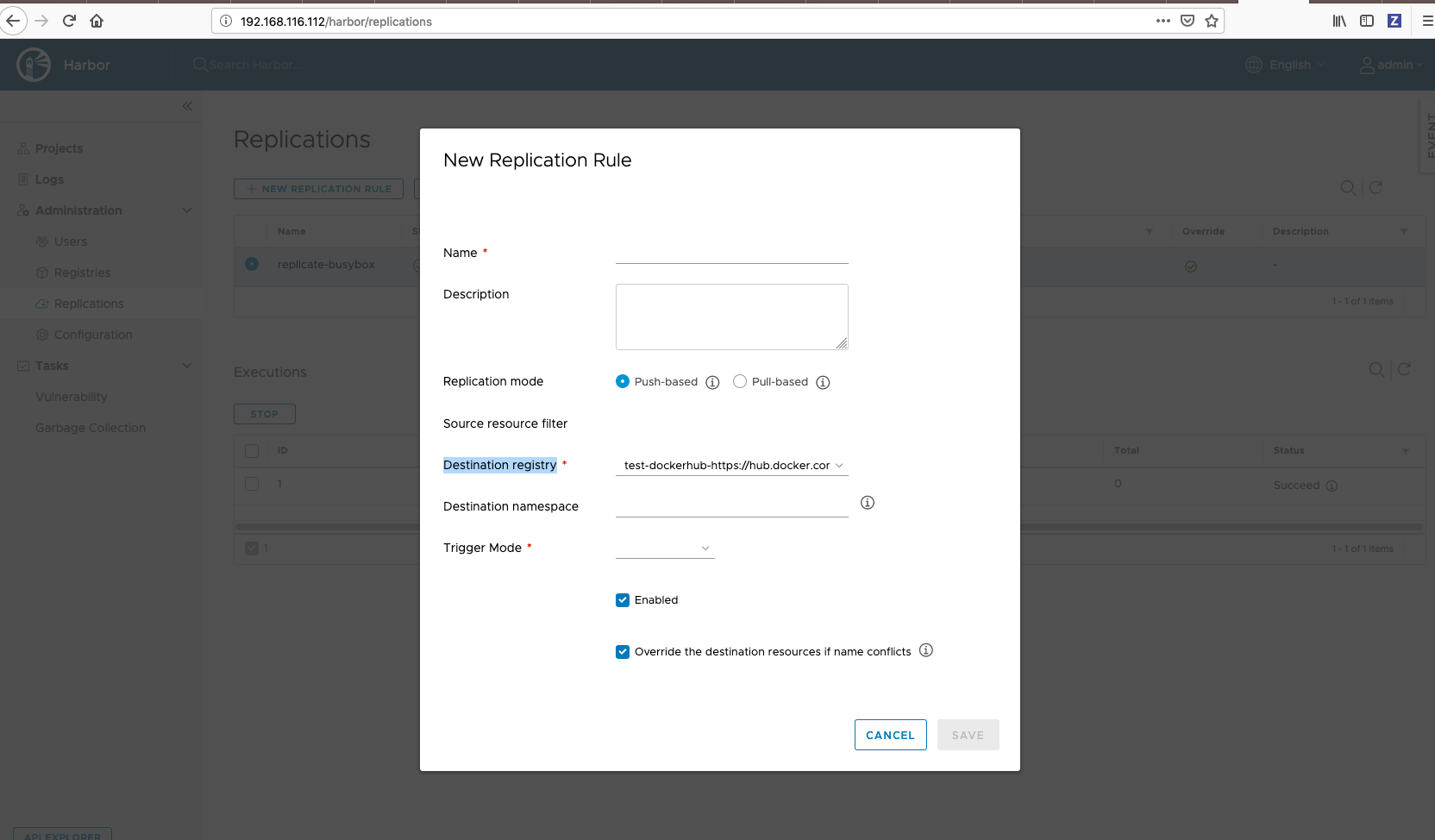View the Destination namespace info tooltip

coord(867,502)
